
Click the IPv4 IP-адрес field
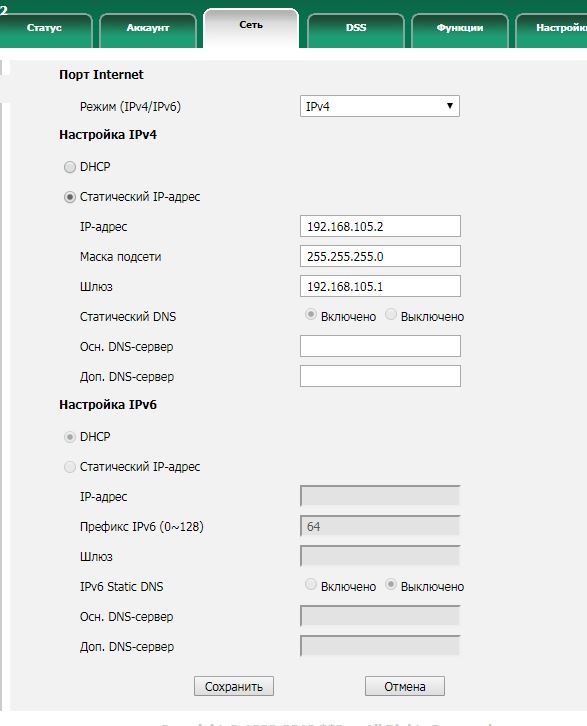380,226
